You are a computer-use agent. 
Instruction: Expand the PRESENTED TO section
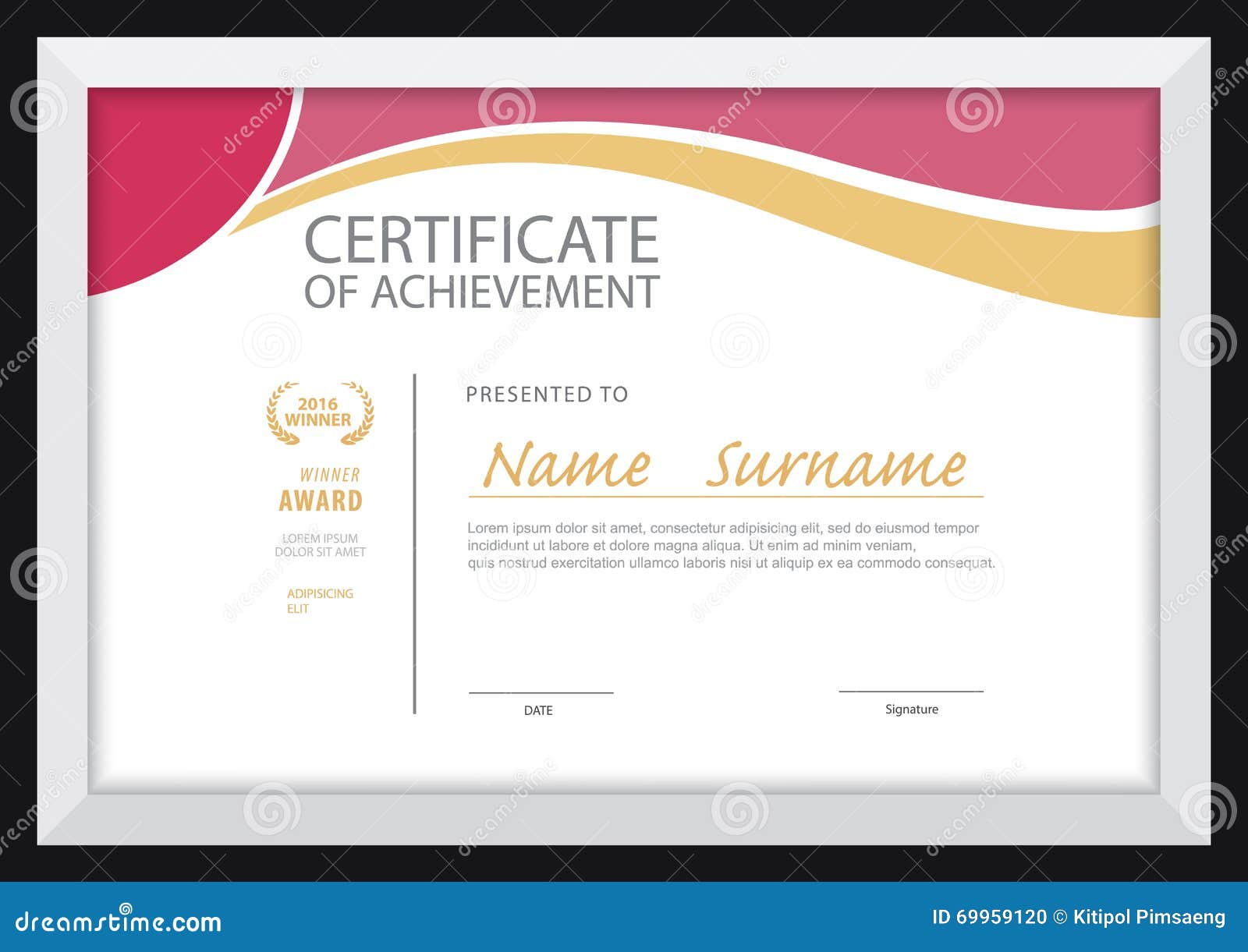546,395
